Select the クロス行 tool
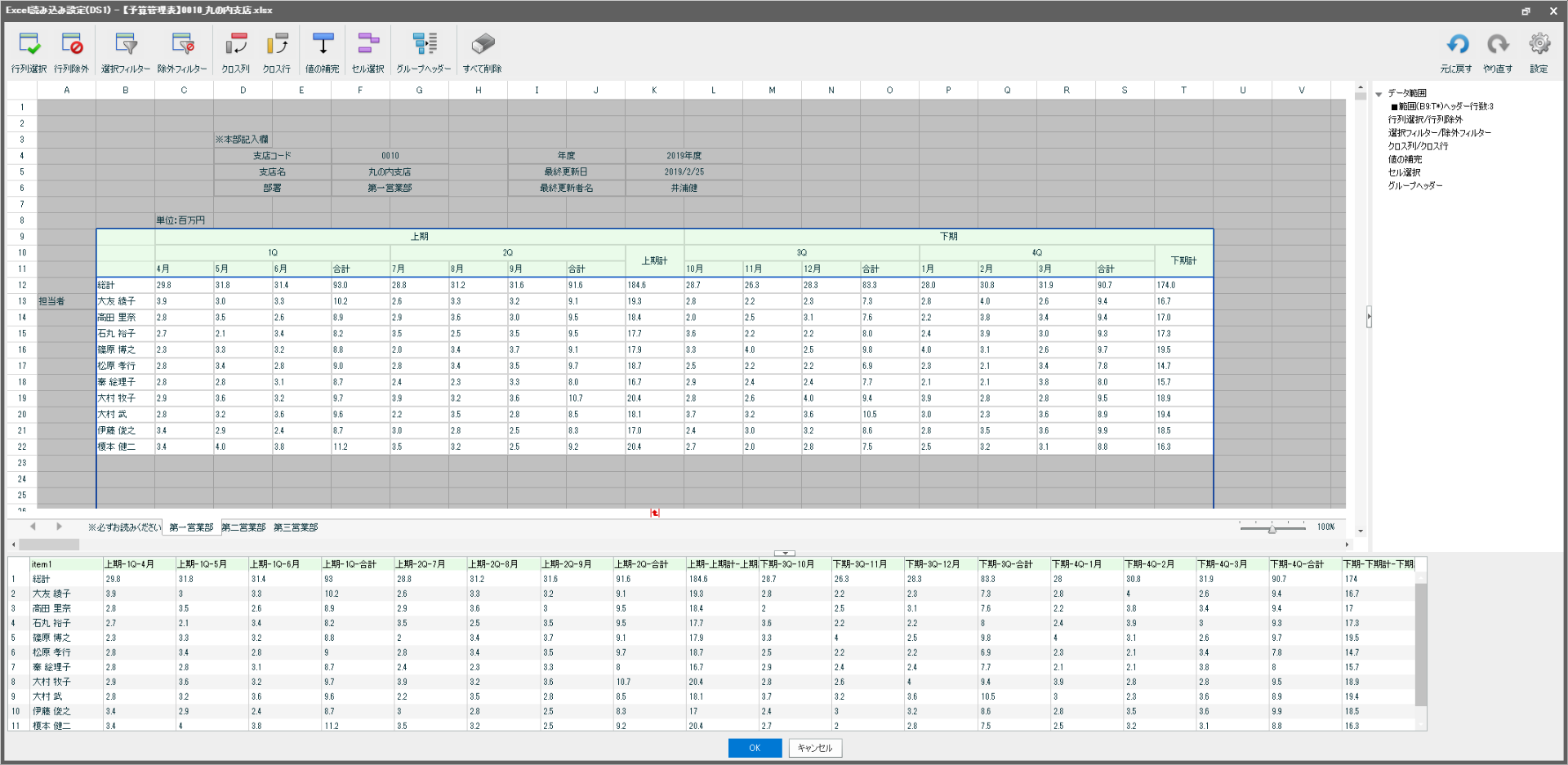The width and height of the screenshot is (1568, 765). click(x=277, y=45)
